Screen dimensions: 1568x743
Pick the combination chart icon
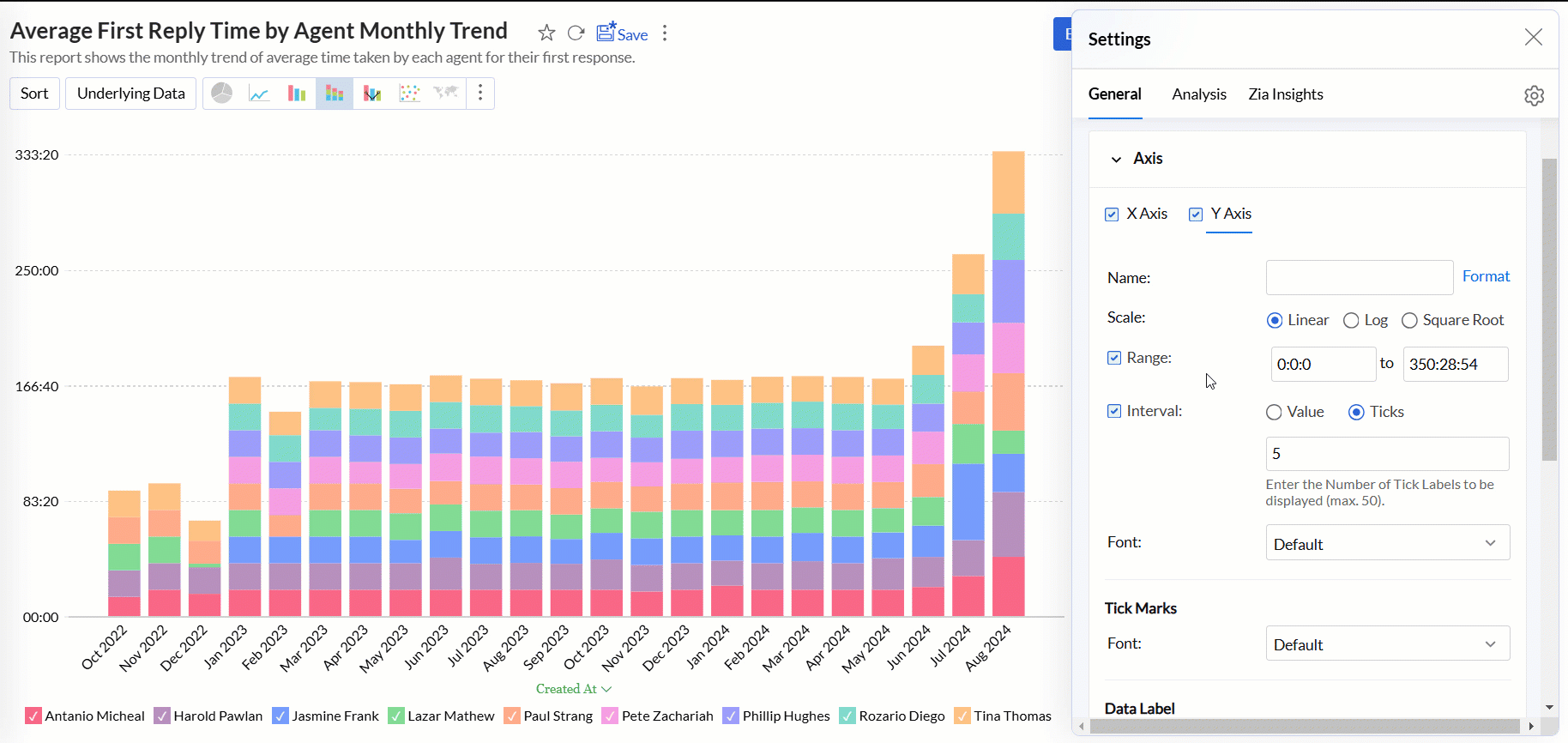tap(372, 94)
